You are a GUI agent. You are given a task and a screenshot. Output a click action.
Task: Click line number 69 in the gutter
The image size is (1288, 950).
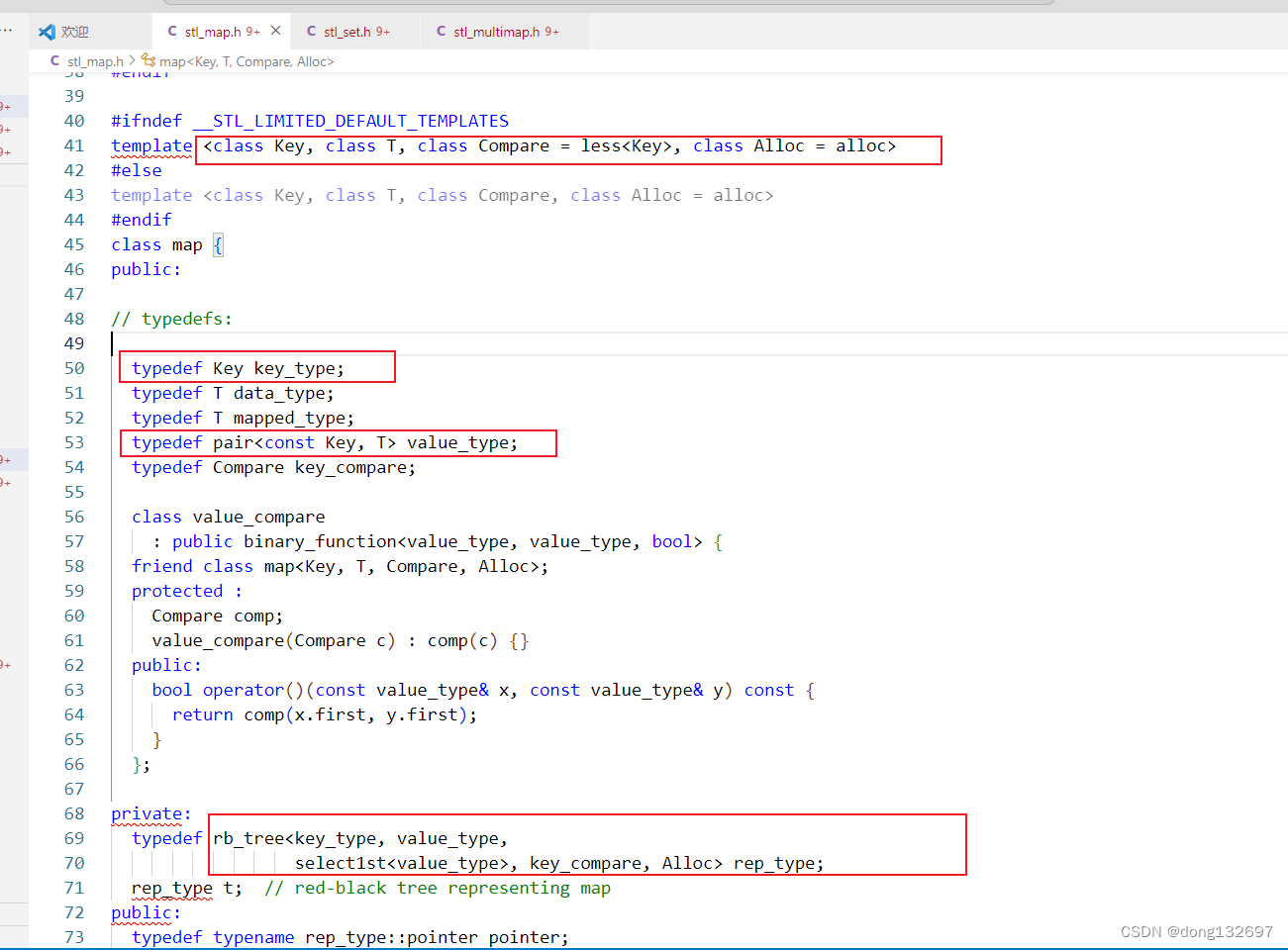point(74,838)
